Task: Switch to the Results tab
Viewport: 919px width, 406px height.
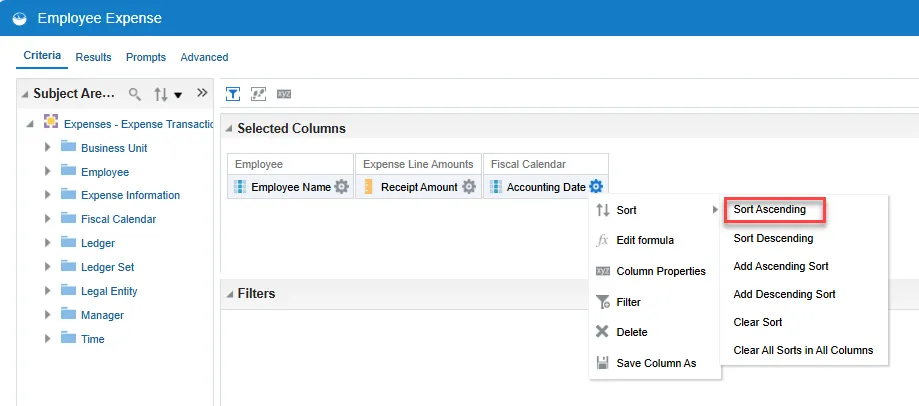Action: (93, 57)
